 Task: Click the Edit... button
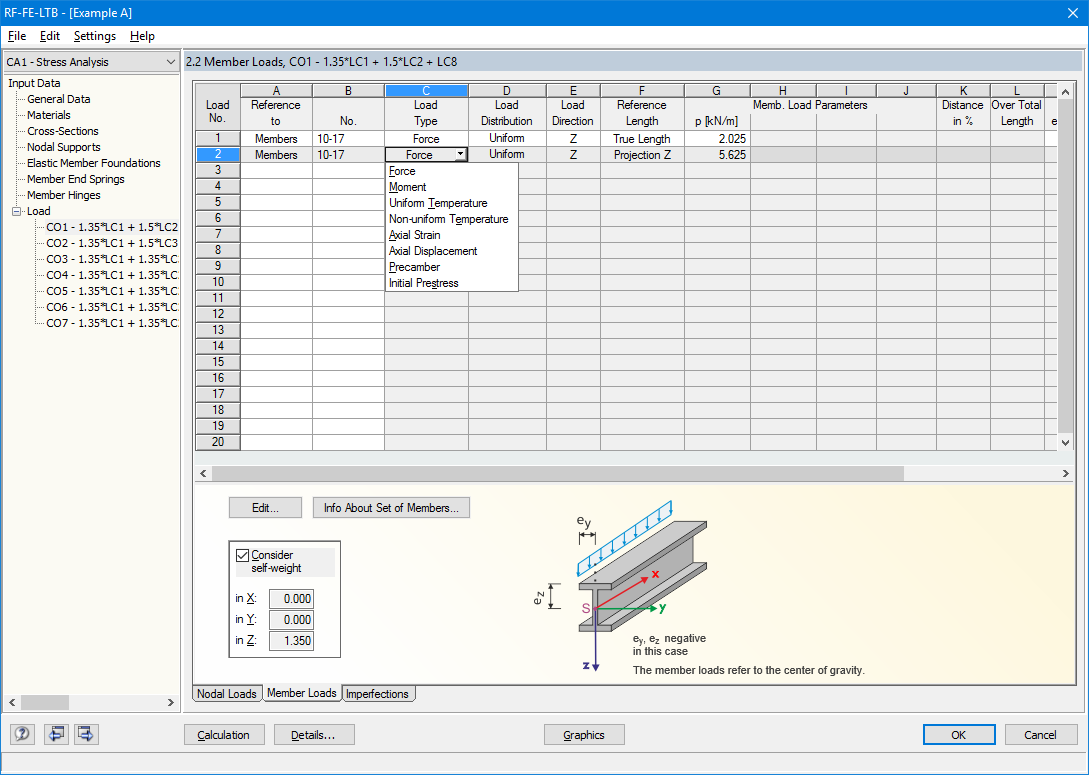point(265,508)
